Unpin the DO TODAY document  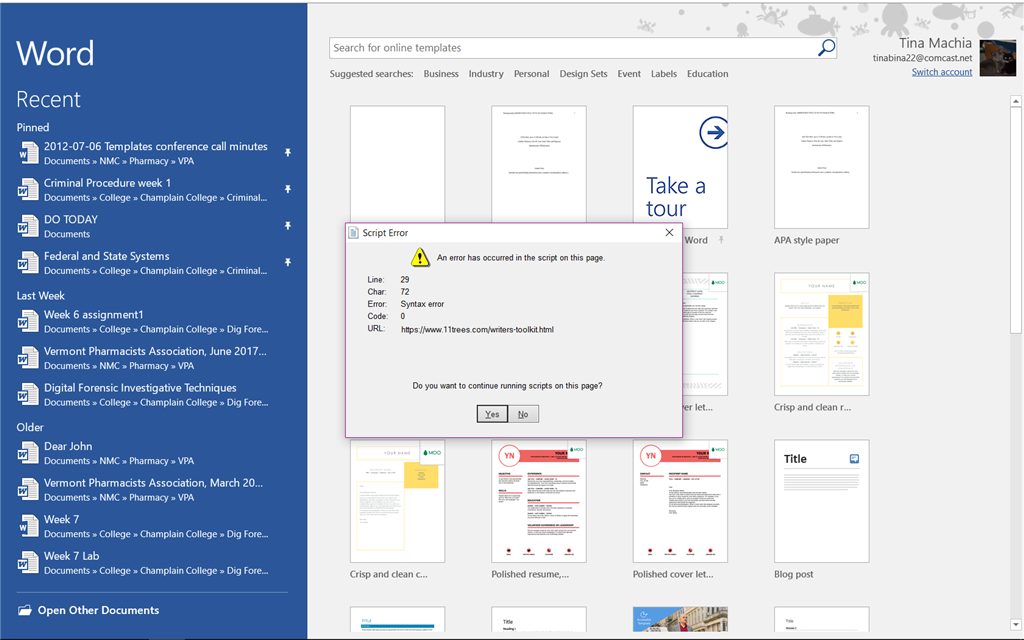287,226
